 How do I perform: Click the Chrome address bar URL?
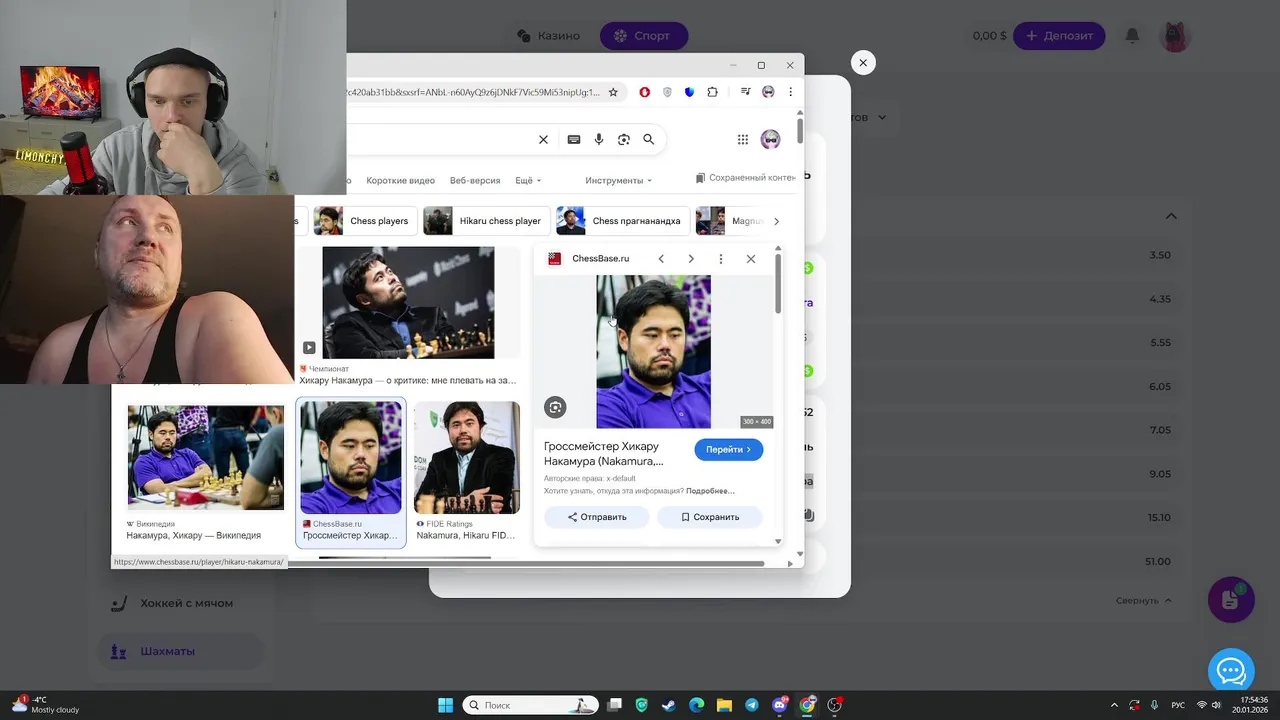pos(472,92)
